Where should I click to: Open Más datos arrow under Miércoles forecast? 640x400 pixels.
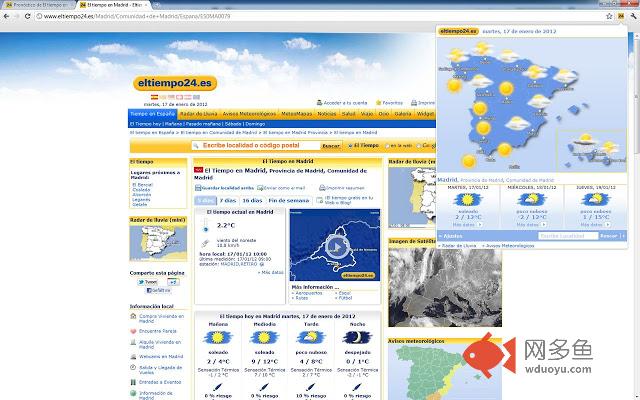(x=543, y=224)
